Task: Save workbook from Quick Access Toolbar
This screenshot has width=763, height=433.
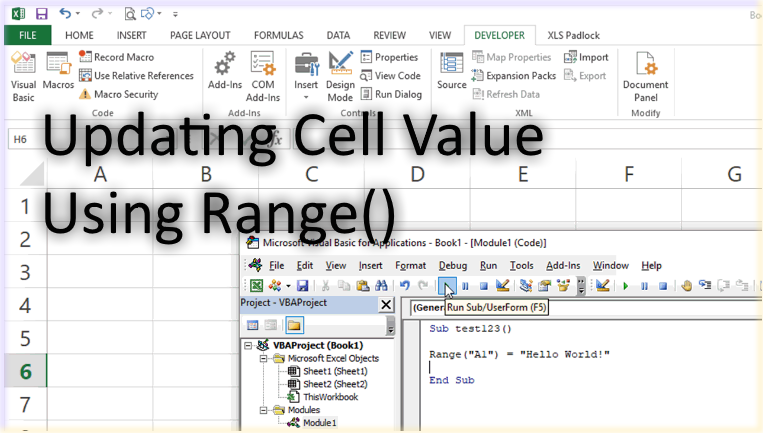Action: 41,14
